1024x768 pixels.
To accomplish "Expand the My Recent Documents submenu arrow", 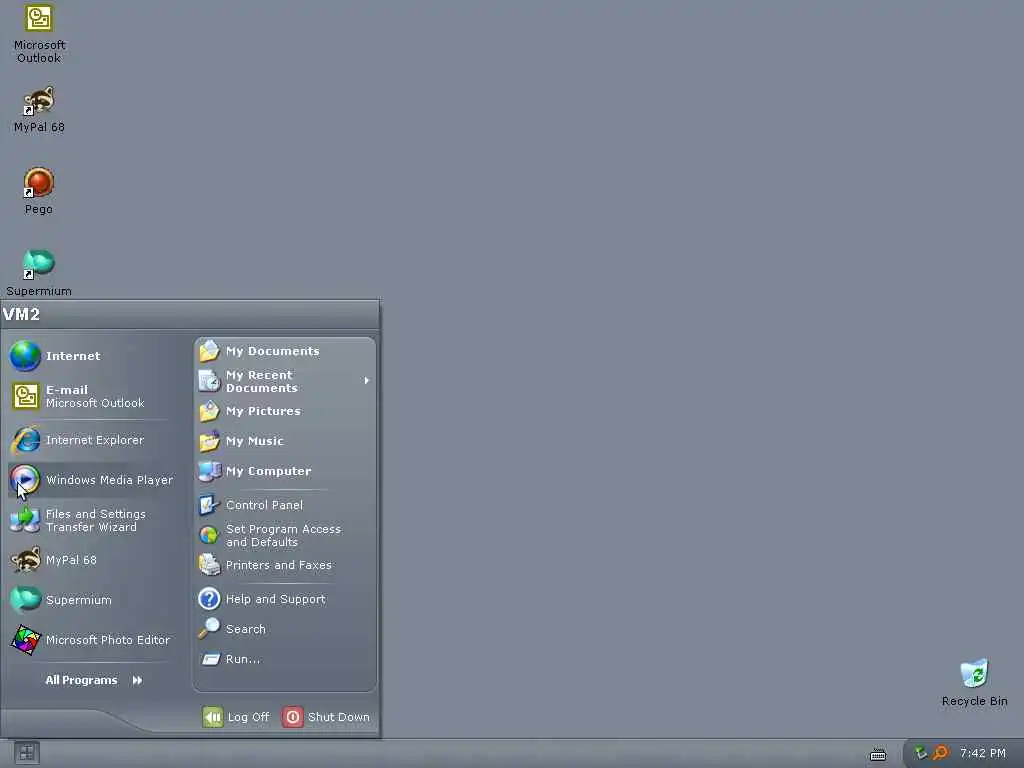I will 366,381.
